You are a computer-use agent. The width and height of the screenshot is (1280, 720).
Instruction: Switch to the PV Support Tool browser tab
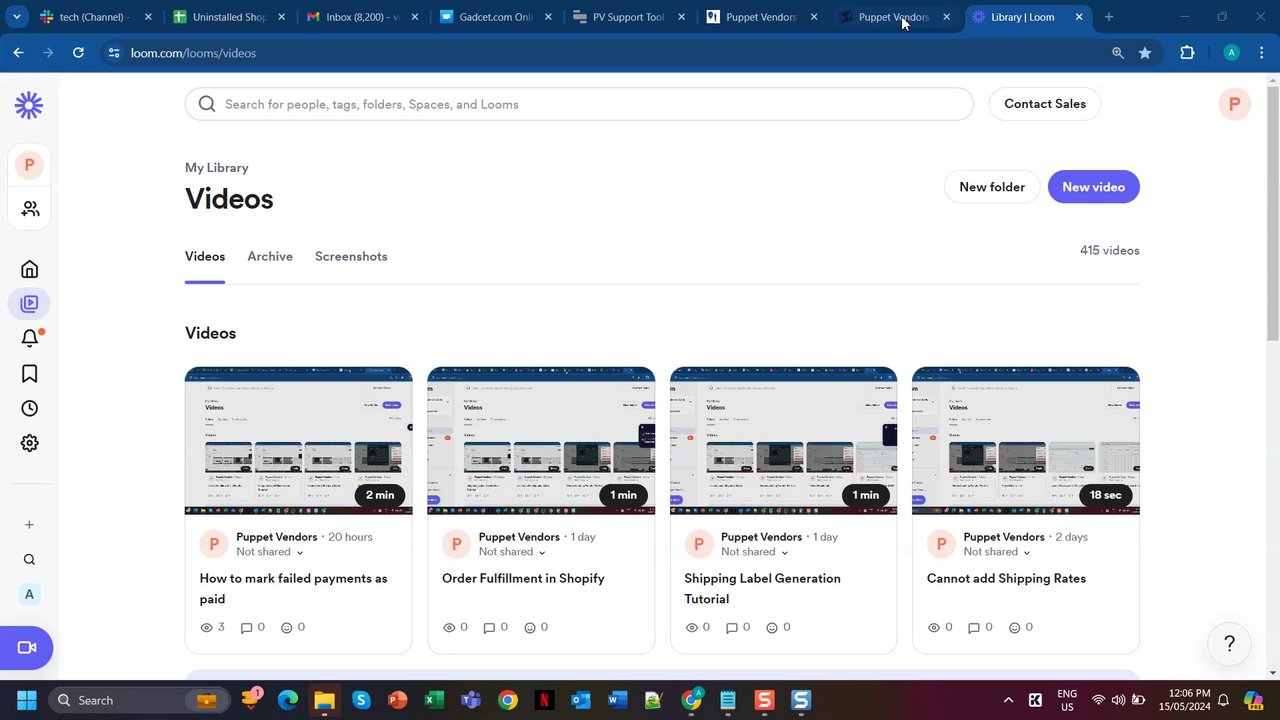628,17
